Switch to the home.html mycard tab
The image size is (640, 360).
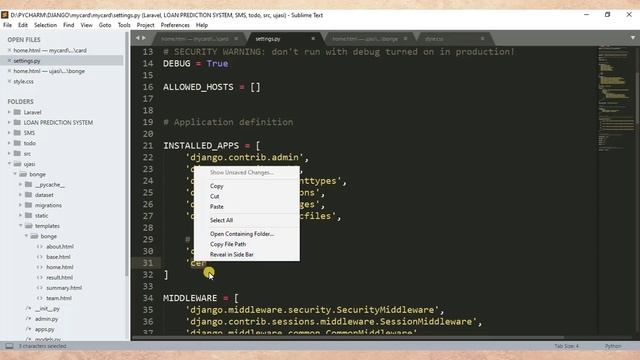[199, 39]
